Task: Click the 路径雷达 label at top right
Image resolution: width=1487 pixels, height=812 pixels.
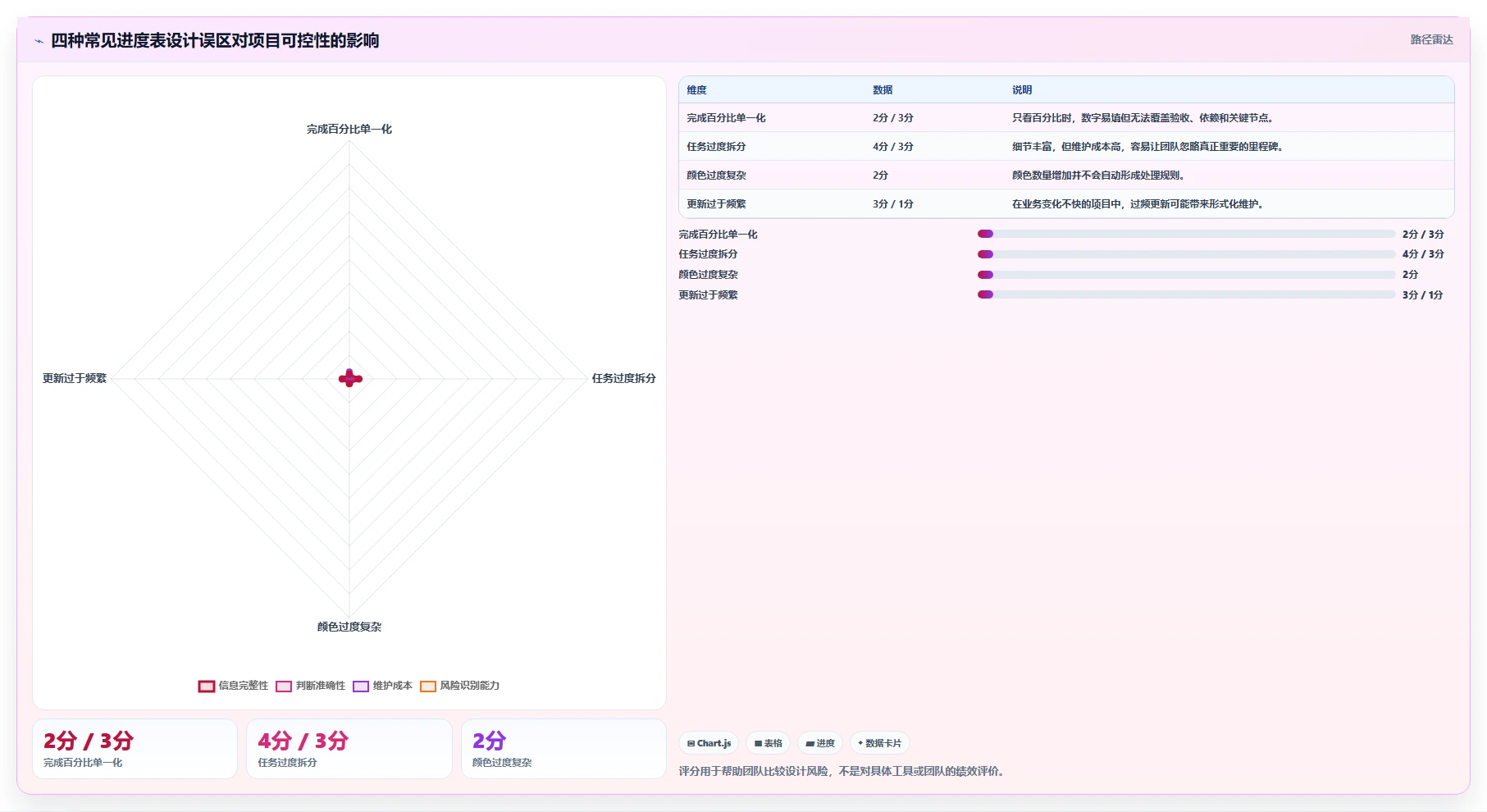Action: [x=1431, y=39]
